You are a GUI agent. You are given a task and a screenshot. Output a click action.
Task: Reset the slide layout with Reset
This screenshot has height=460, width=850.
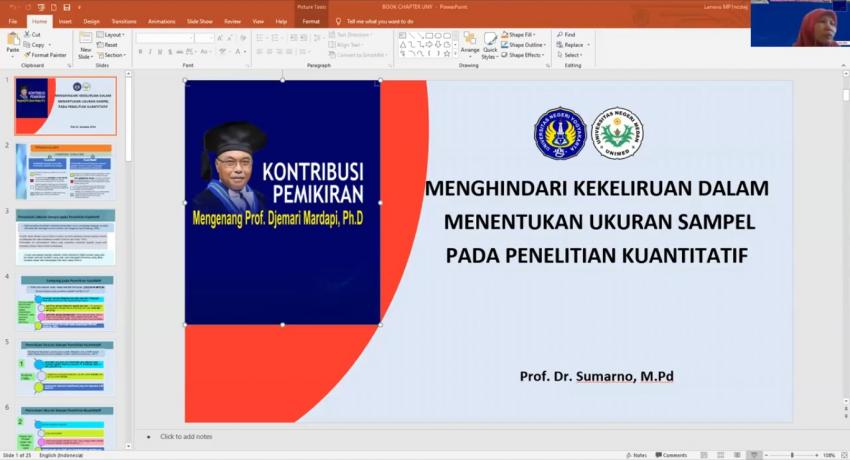[107, 44]
